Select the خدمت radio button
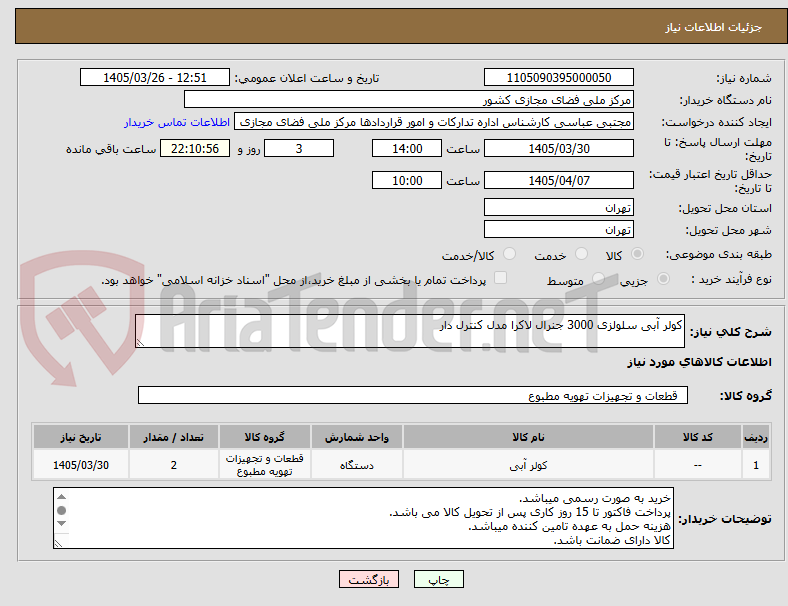The image size is (788, 606). pos(581,254)
